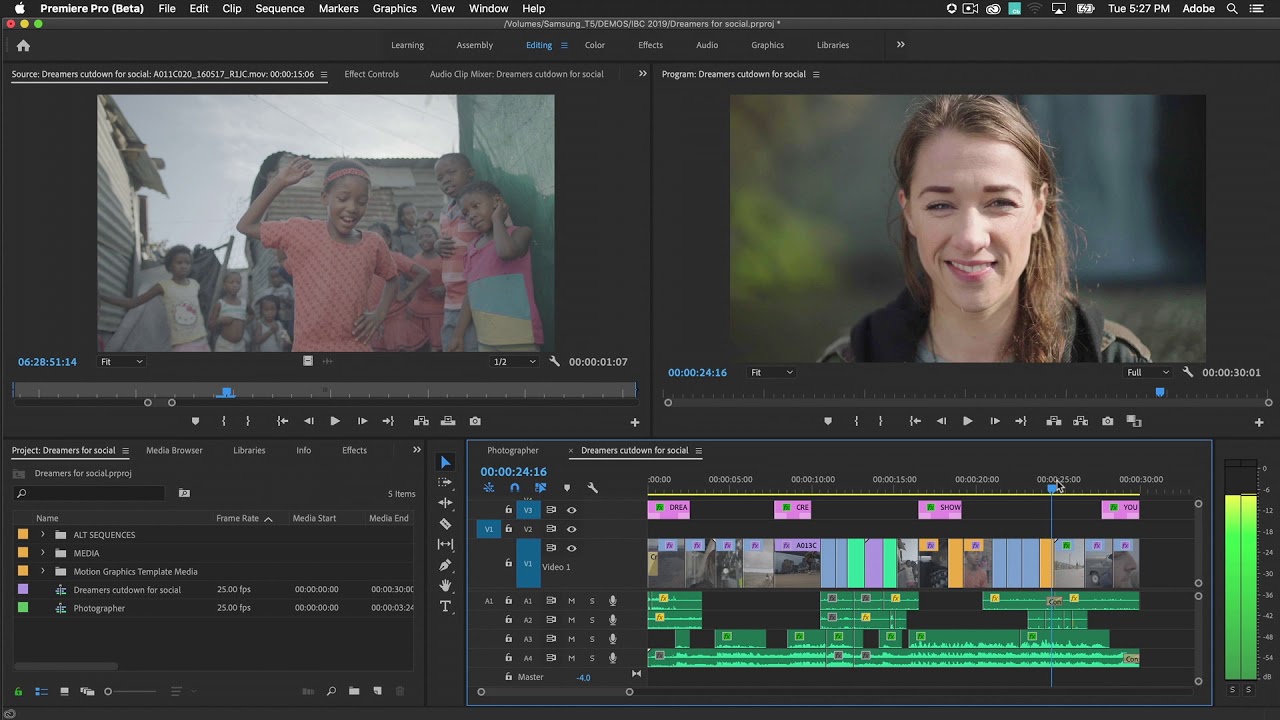
Task: Open the timeline settings wrench menu
Action: [593, 488]
